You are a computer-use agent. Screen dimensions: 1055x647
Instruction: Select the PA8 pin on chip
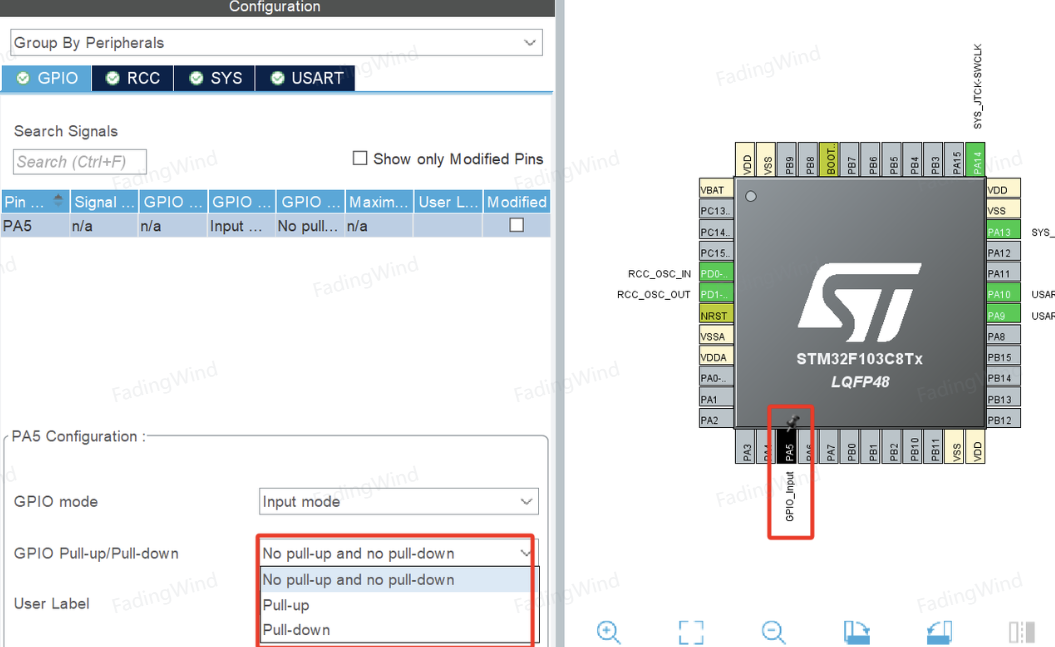1003,336
